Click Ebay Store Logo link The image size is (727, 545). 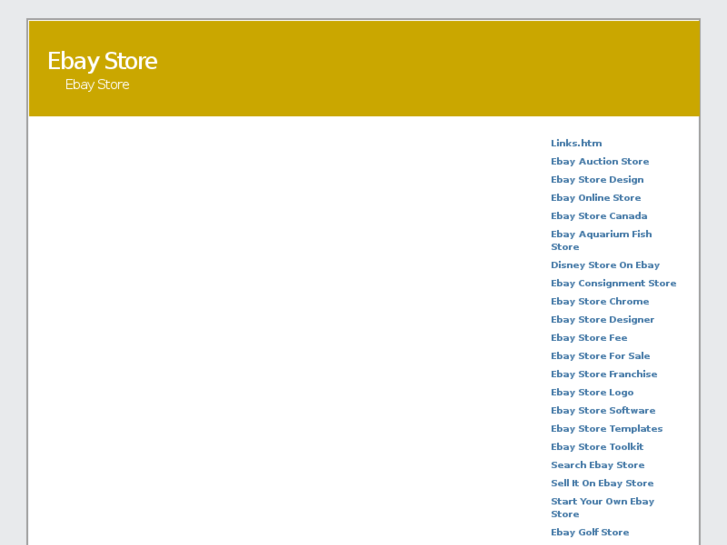592,392
